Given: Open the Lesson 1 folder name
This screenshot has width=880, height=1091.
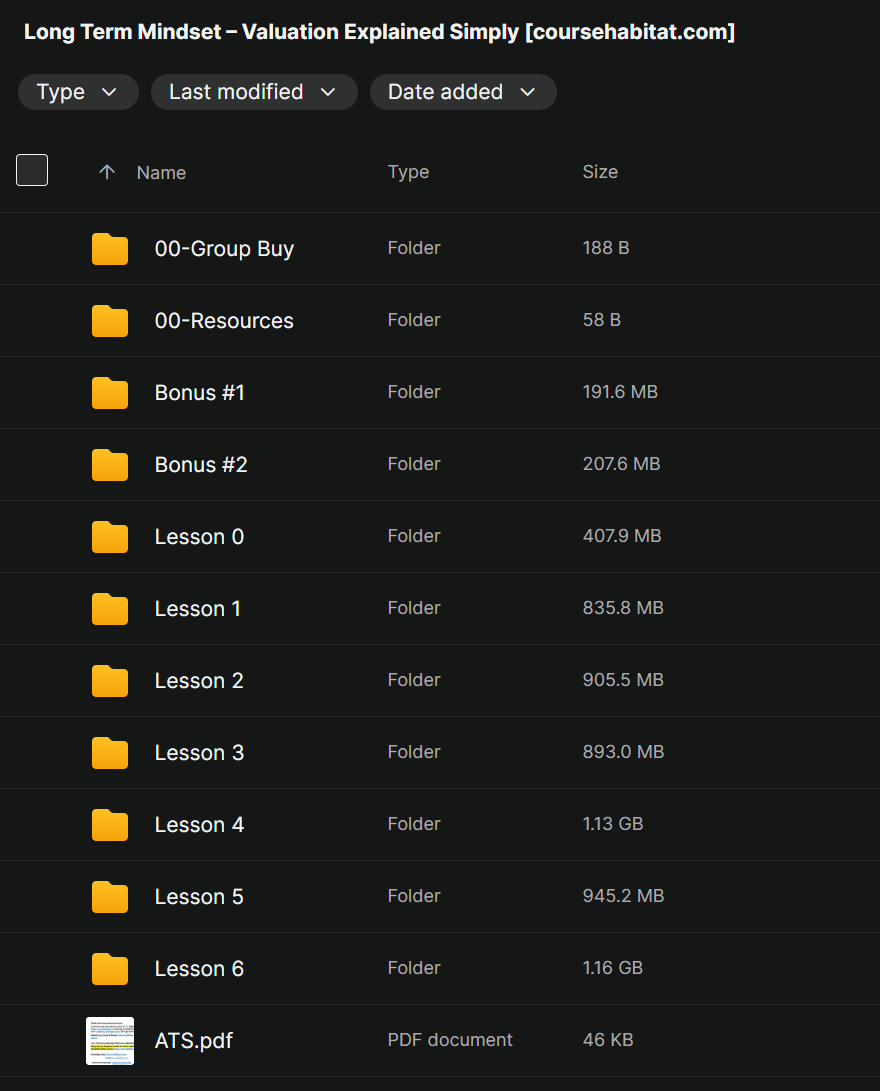Looking at the screenshot, I should (x=198, y=609).
